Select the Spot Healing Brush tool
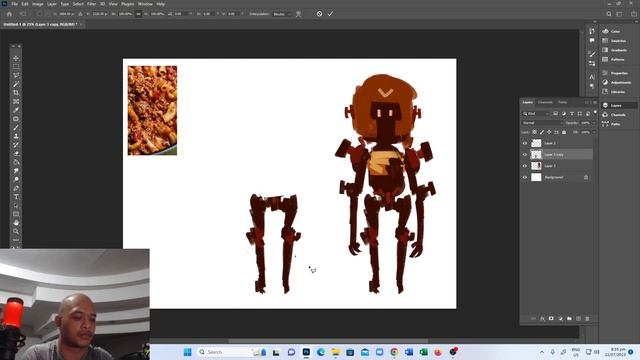Viewport: 640px width, 360px height. click(x=16, y=119)
